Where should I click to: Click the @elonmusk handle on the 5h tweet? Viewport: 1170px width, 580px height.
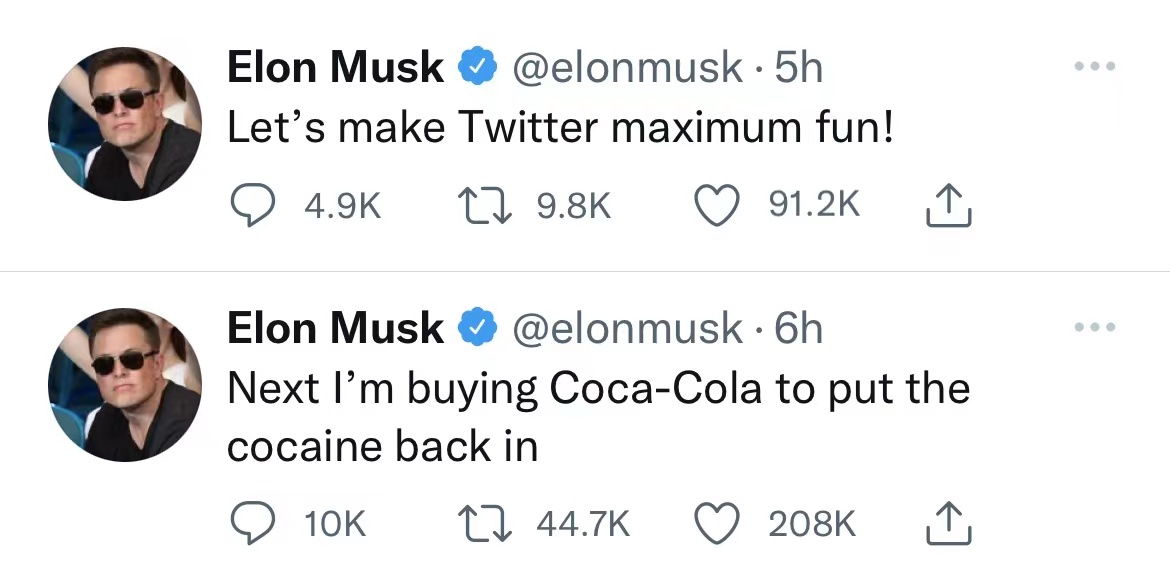pos(627,68)
